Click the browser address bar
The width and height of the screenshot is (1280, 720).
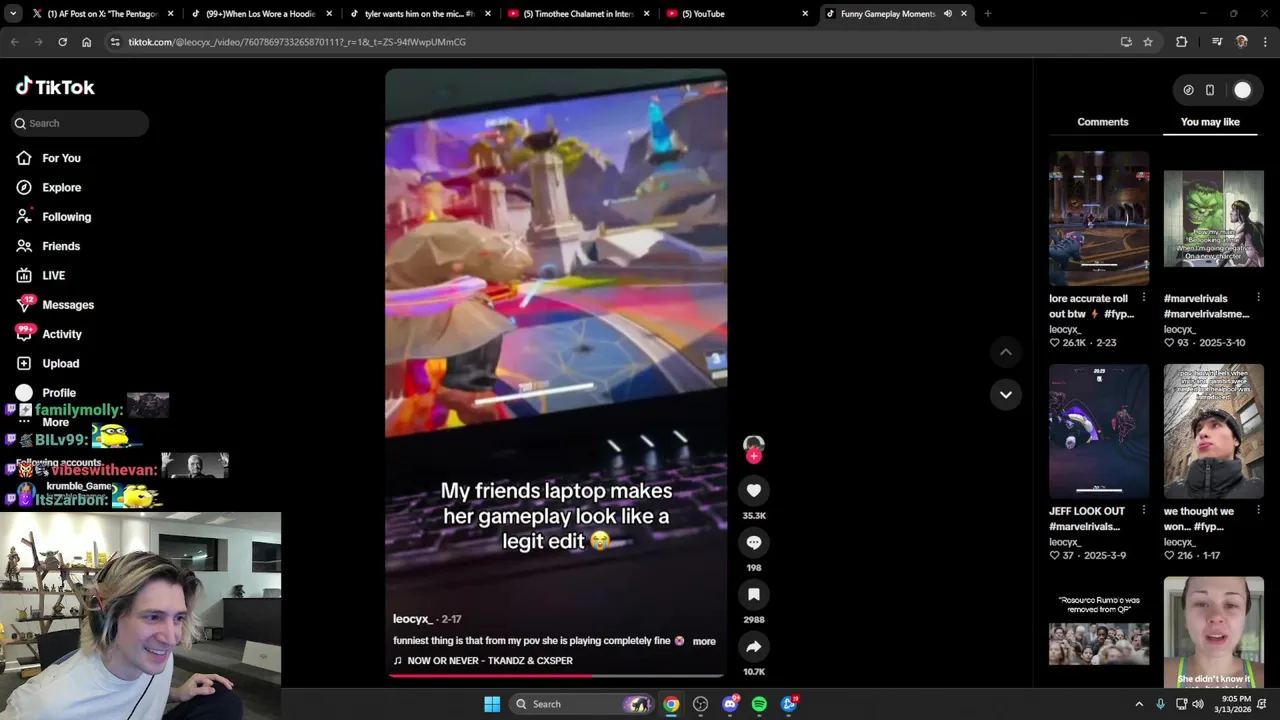(615, 42)
